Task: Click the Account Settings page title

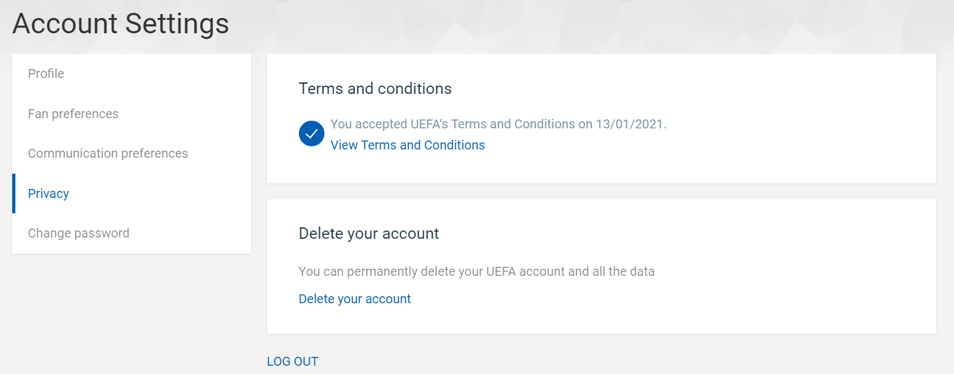Action: point(120,24)
